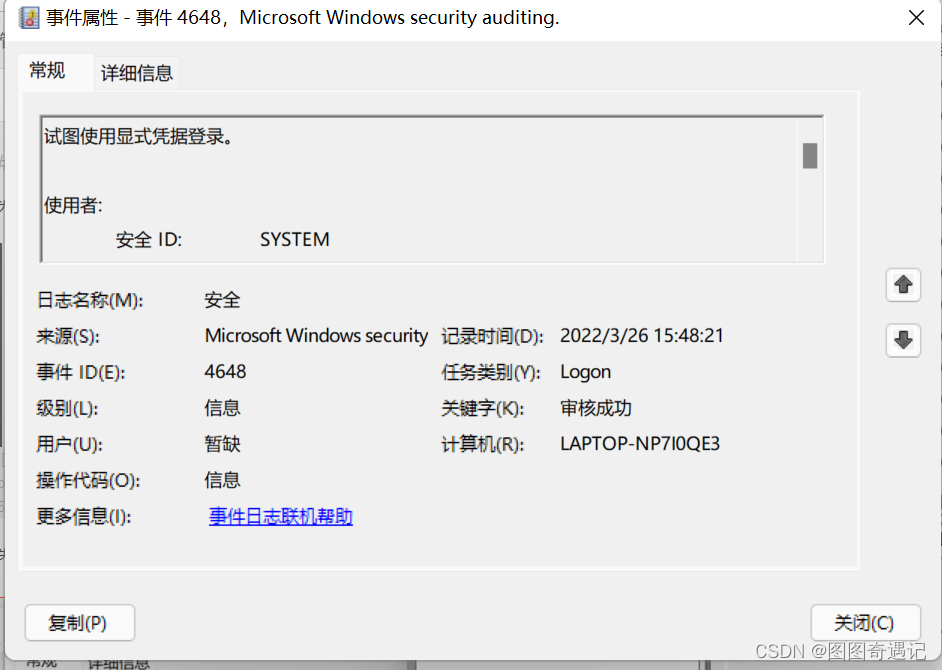Click the SYSTEM security ID text

[x=295, y=240]
